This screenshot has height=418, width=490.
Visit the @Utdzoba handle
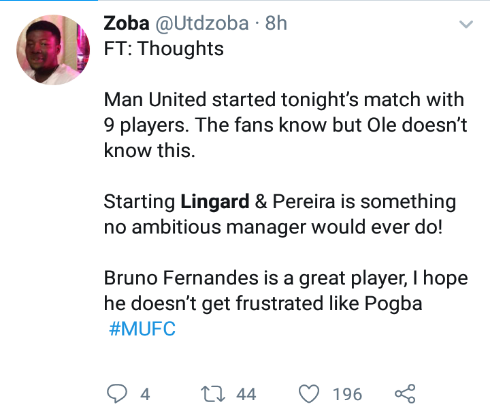pyautogui.click(x=202, y=24)
